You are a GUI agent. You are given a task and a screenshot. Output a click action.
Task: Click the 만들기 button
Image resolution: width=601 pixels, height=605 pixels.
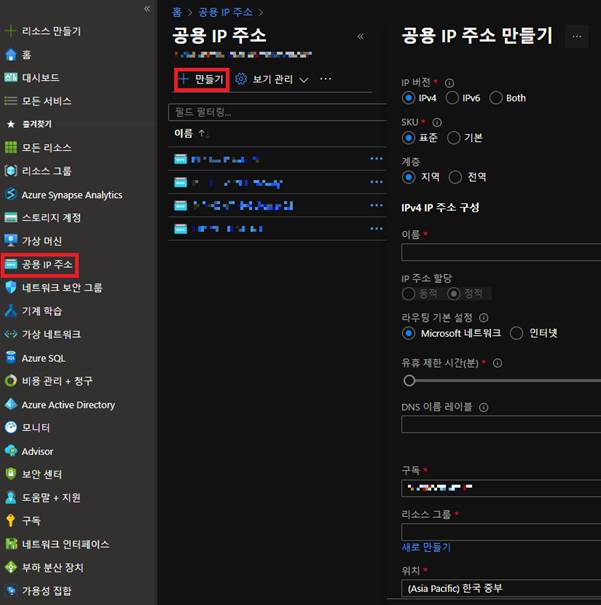[x=201, y=80]
